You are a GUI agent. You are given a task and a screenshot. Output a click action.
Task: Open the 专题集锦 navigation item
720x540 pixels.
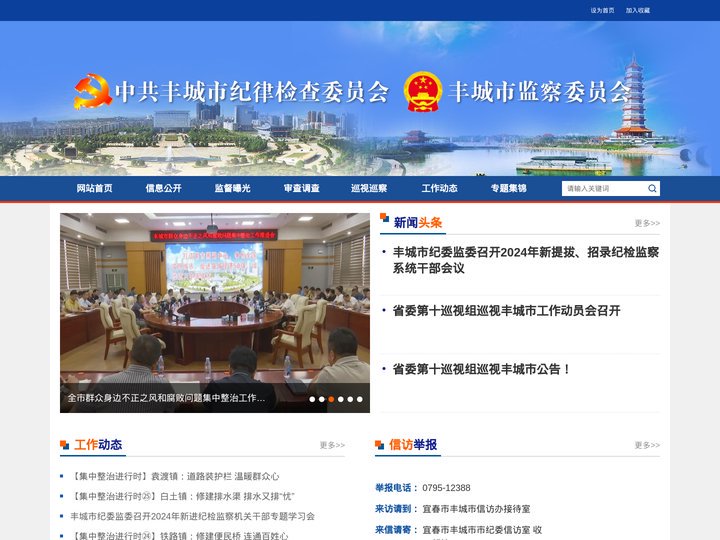508,188
